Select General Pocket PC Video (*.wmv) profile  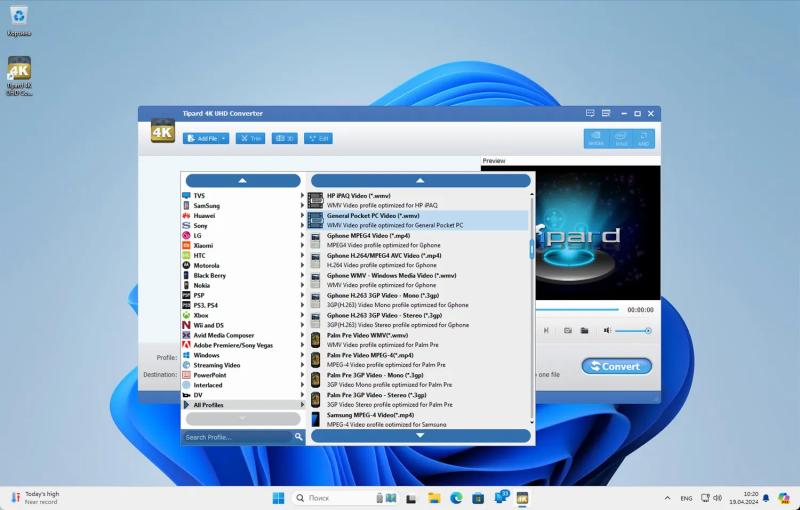point(417,220)
